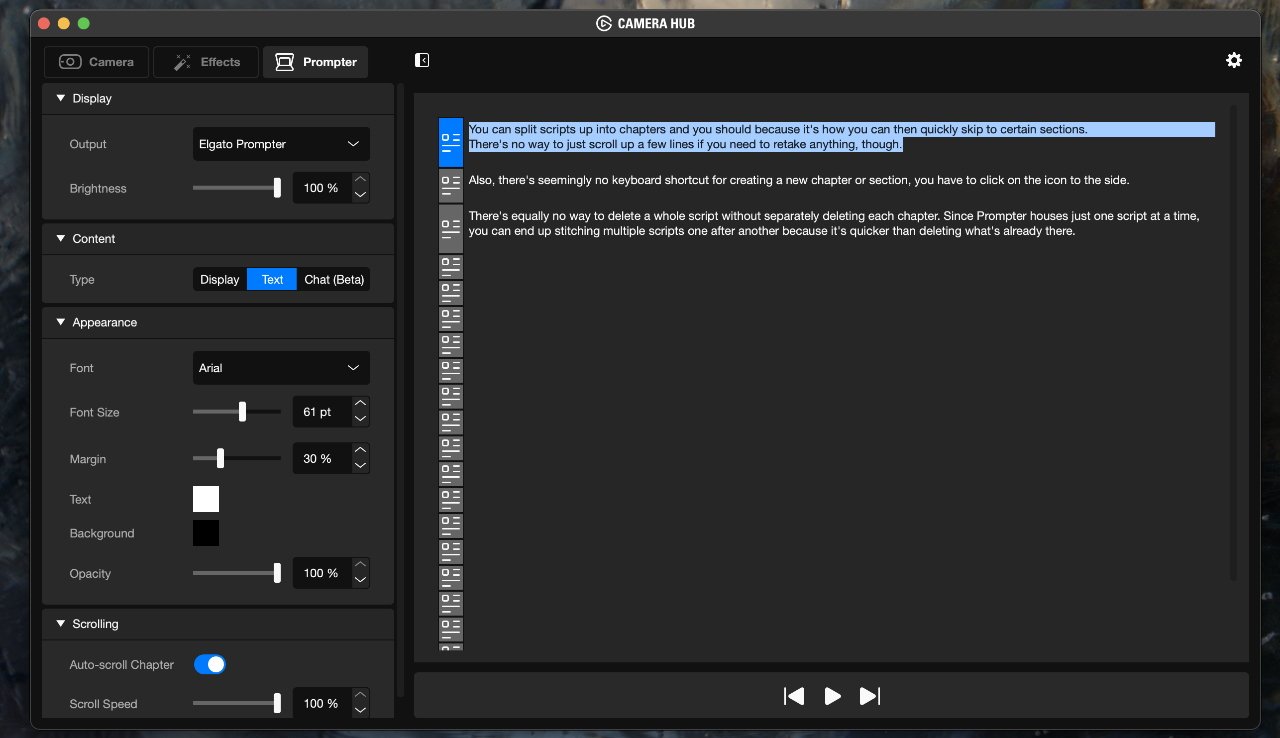Viewport: 1280px width, 738px height.
Task: Adjust the Brightness slider
Action: [237, 188]
